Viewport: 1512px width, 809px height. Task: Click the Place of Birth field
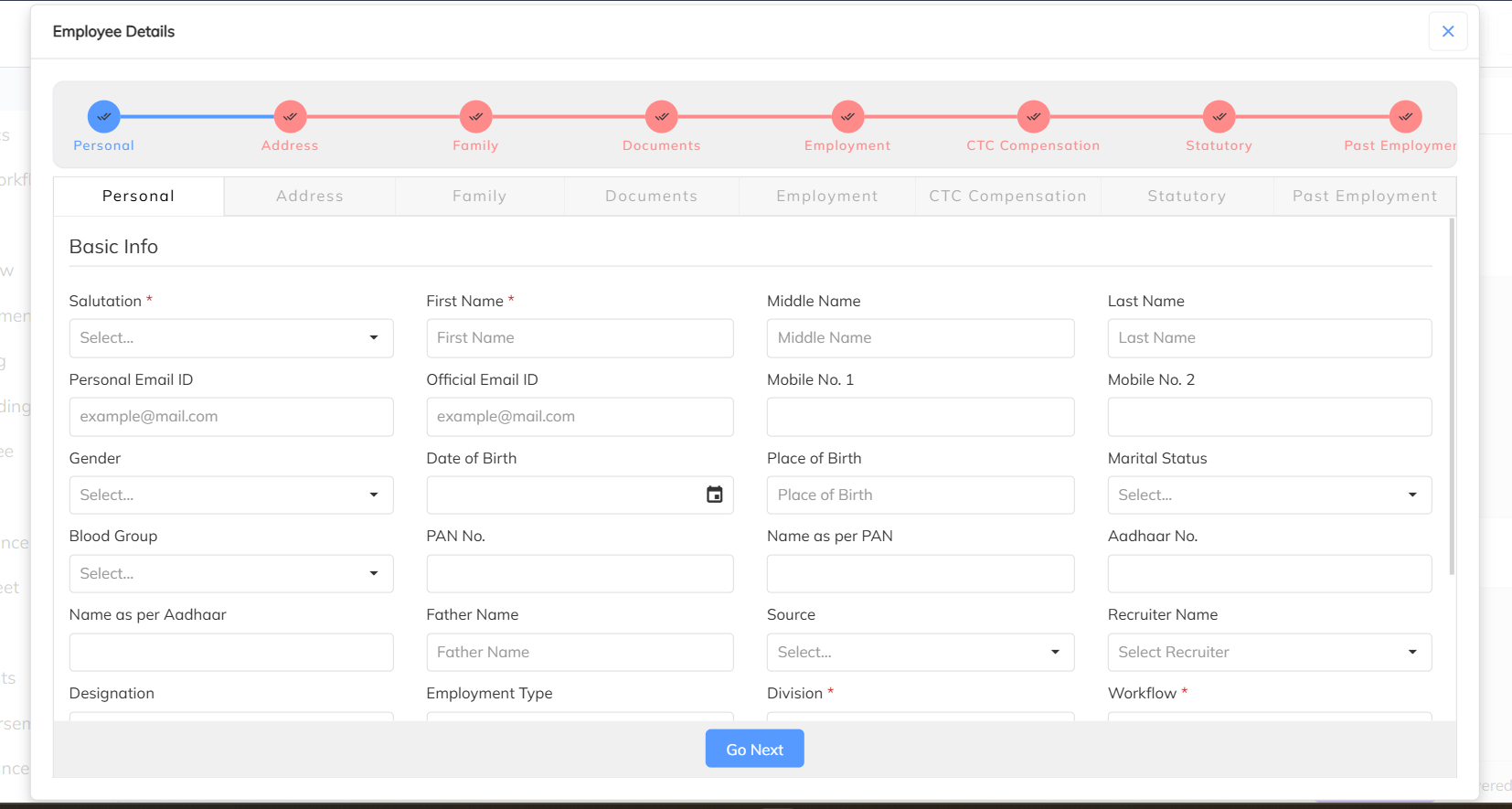(921, 495)
